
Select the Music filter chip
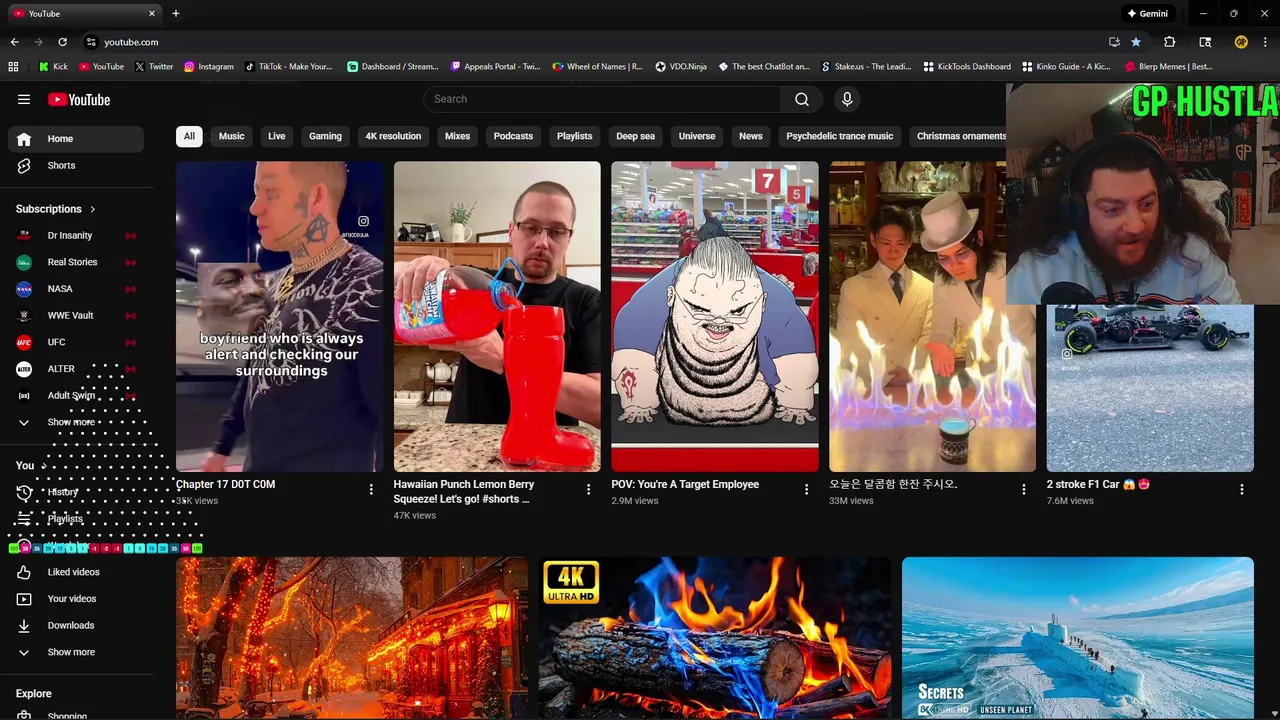(232, 136)
